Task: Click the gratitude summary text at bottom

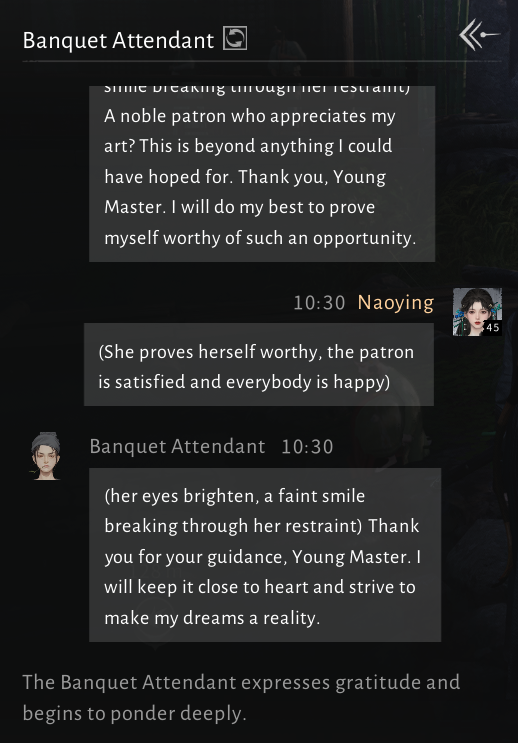Action: click(x=241, y=698)
